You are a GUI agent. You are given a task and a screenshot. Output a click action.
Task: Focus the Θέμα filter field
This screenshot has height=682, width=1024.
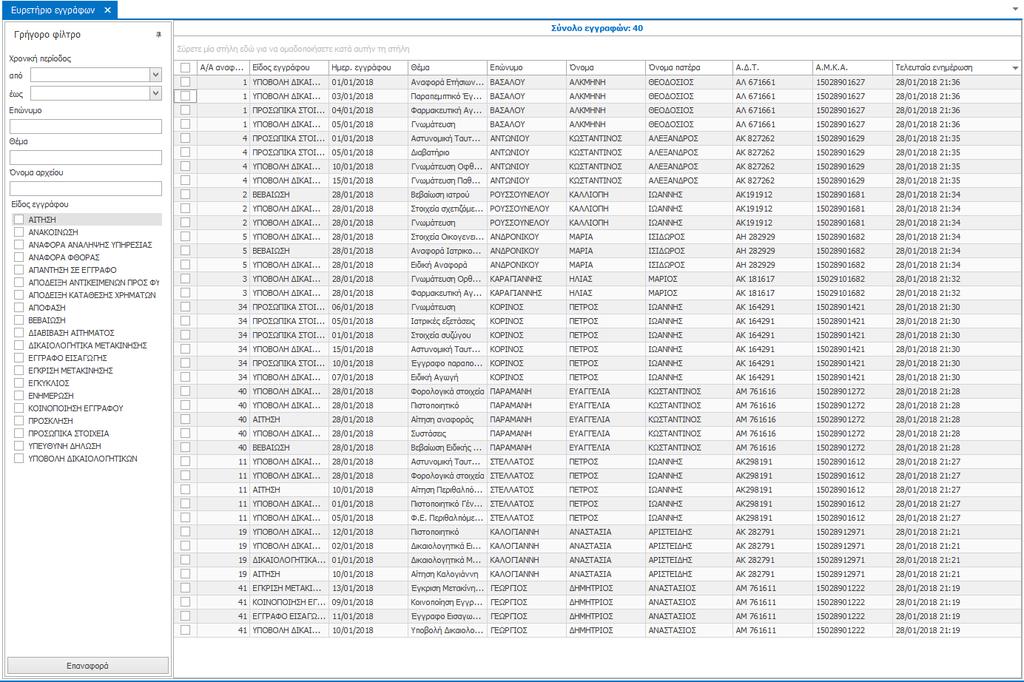click(86, 157)
